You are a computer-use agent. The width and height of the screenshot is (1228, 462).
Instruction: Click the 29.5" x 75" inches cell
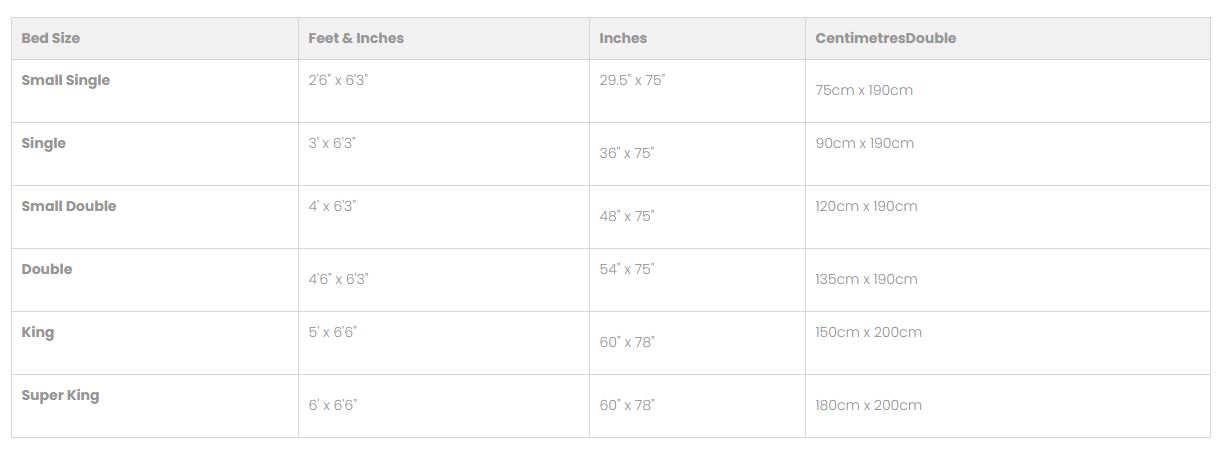pos(632,80)
